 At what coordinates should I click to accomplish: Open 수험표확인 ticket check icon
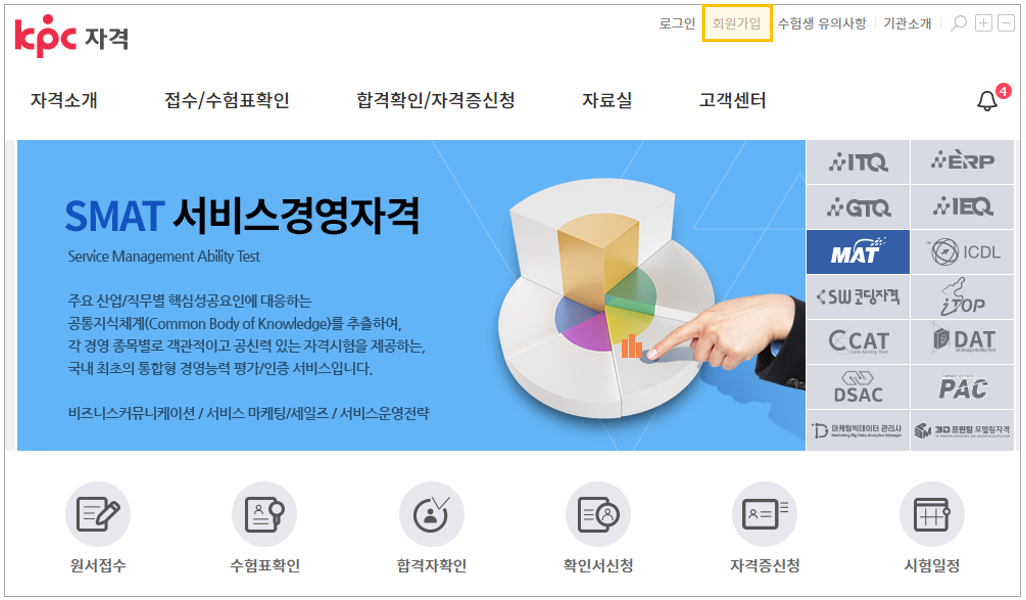[x=264, y=514]
